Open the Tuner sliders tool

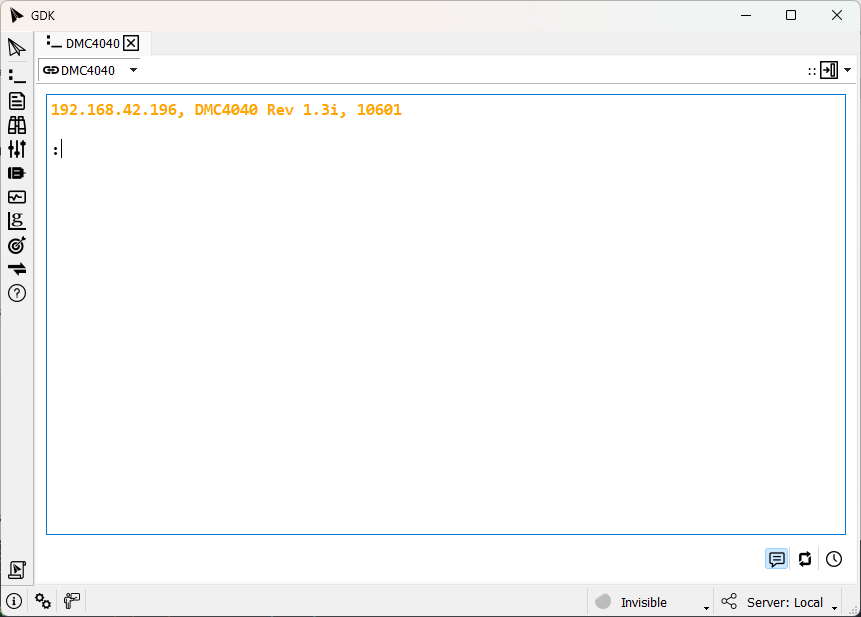pos(17,149)
